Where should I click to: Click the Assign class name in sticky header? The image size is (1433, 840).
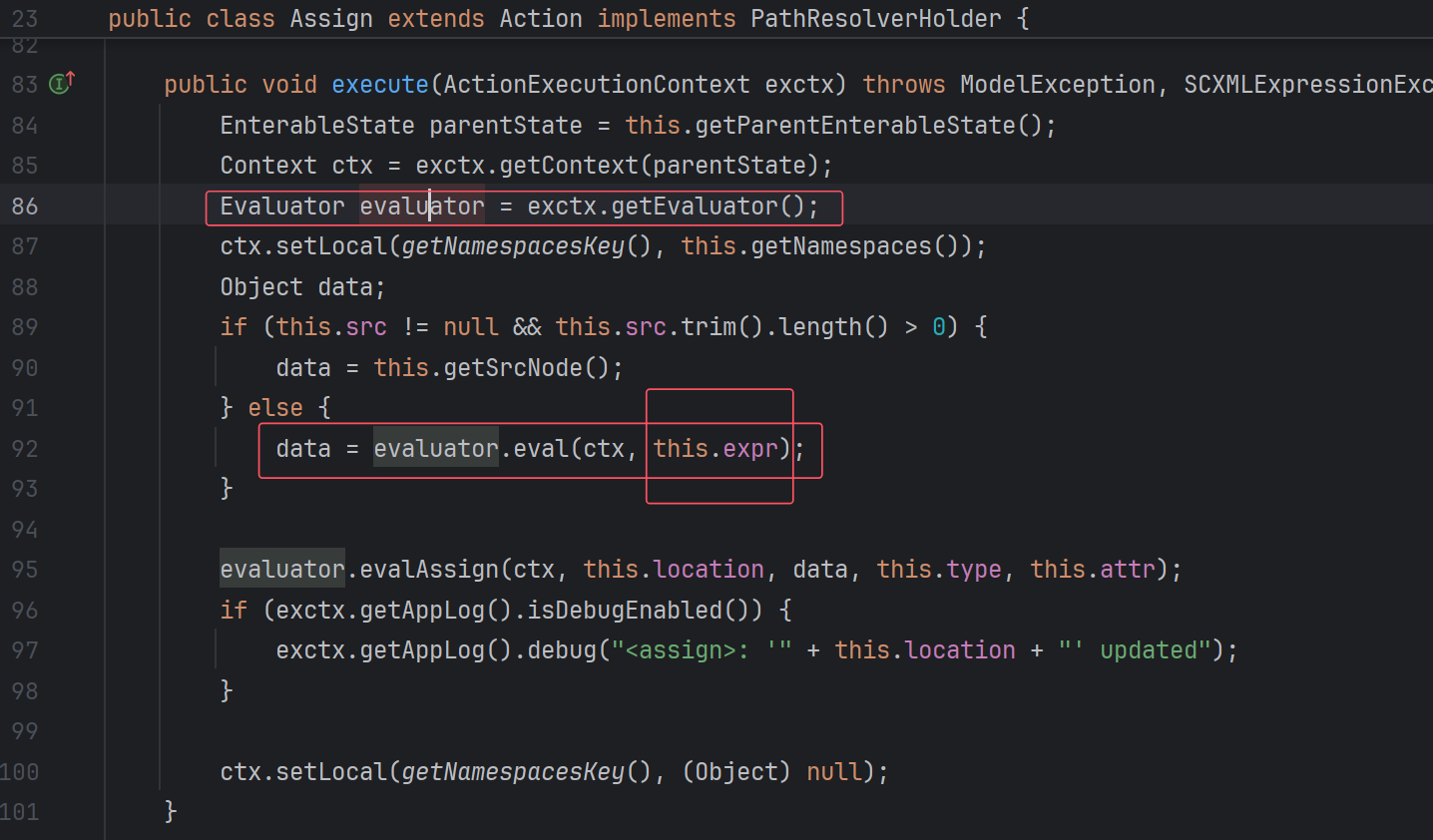tap(330, 19)
